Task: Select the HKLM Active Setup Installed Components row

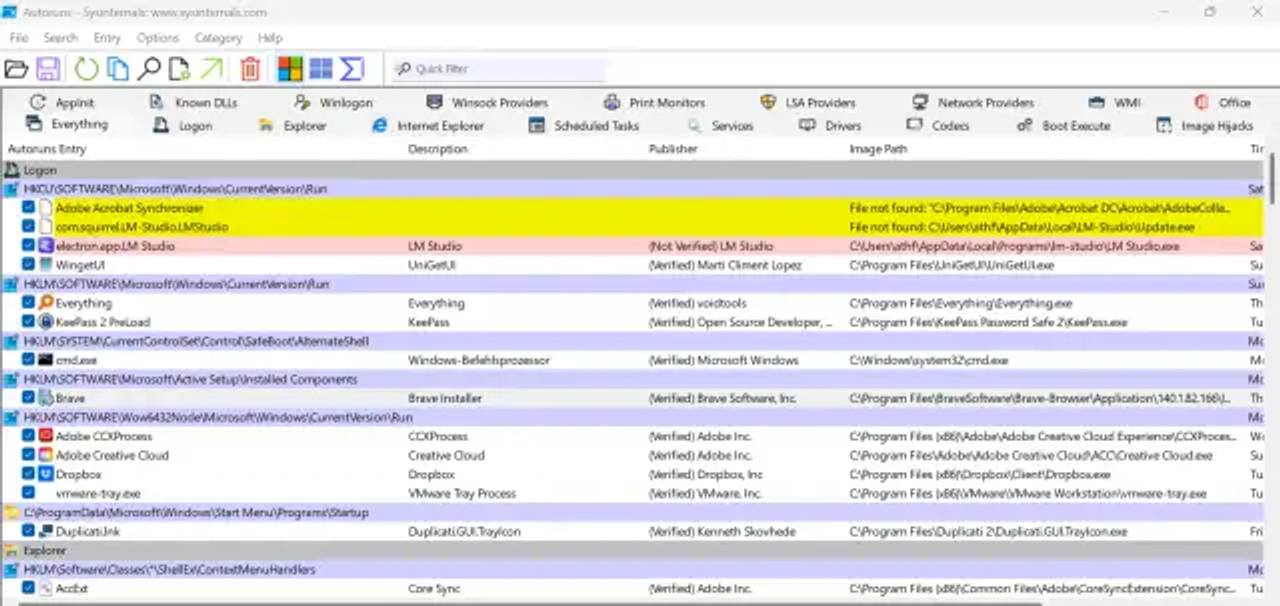Action: pyautogui.click(x=634, y=379)
